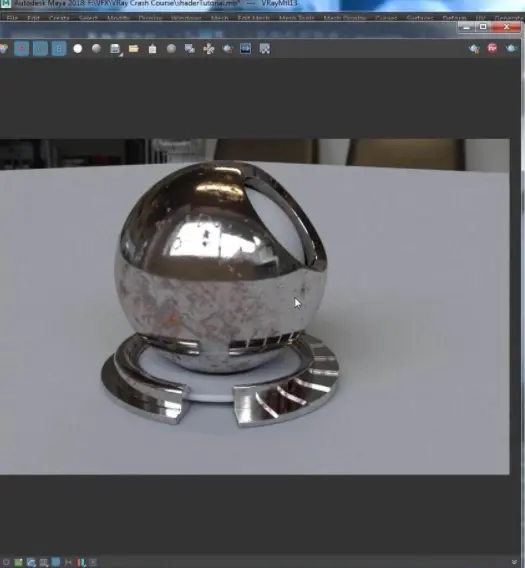Save the rendered image with floppy icon
Screen dimensions: 525x568
tap(115, 49)
